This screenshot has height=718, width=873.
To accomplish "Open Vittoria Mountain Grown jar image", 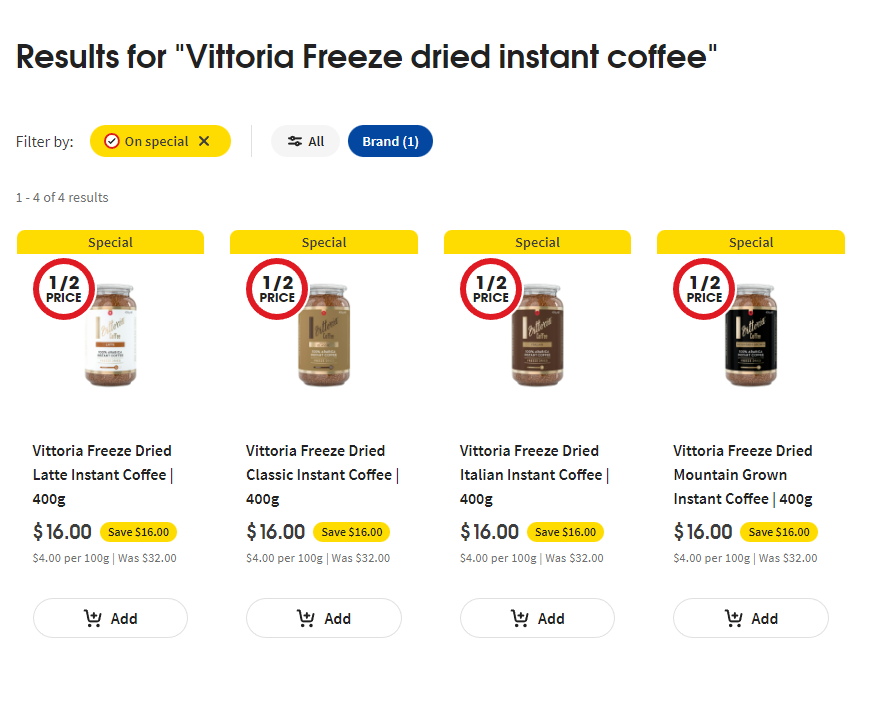I will 752,335.
